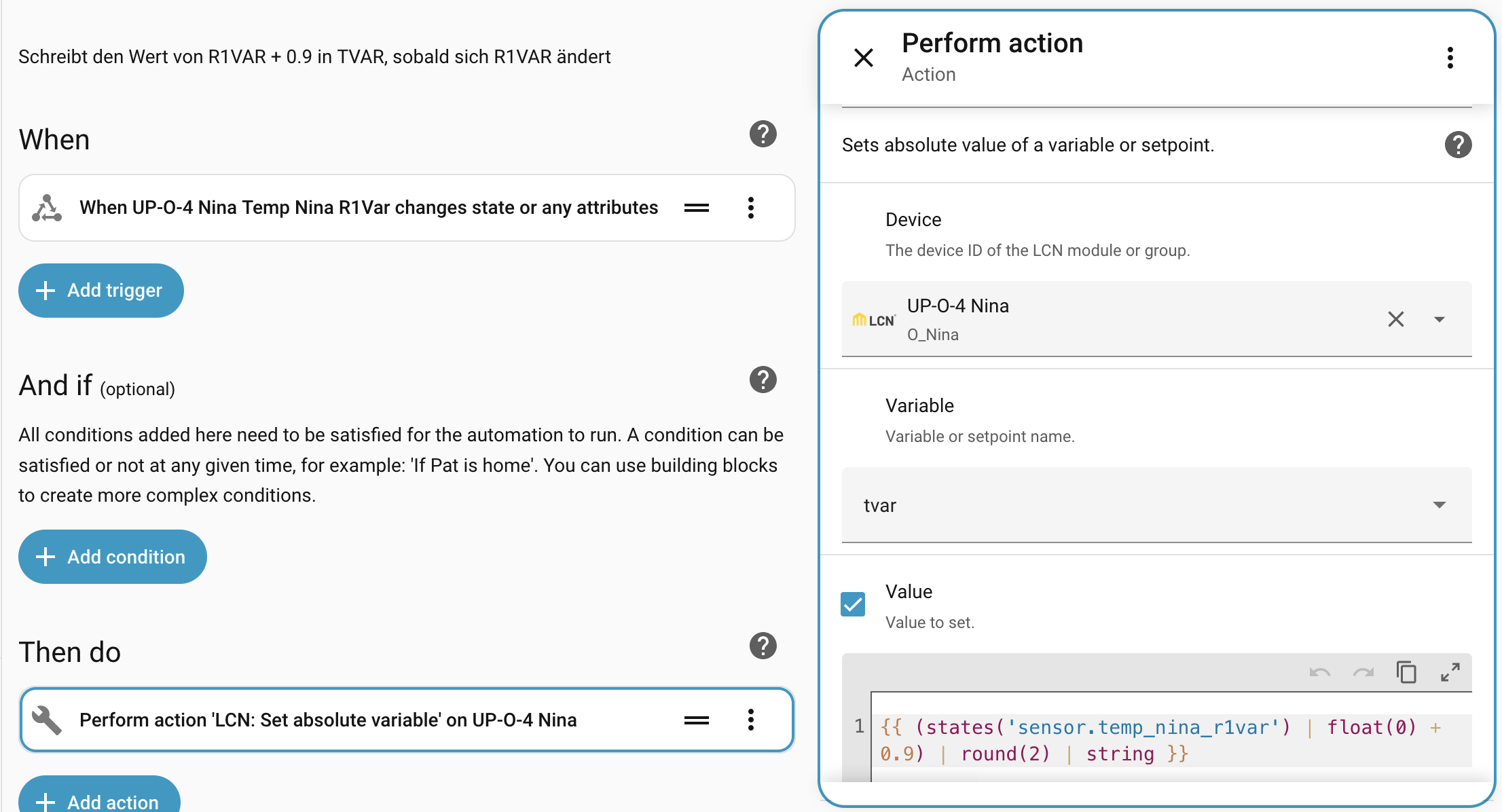Click the Add condition button

113,557
